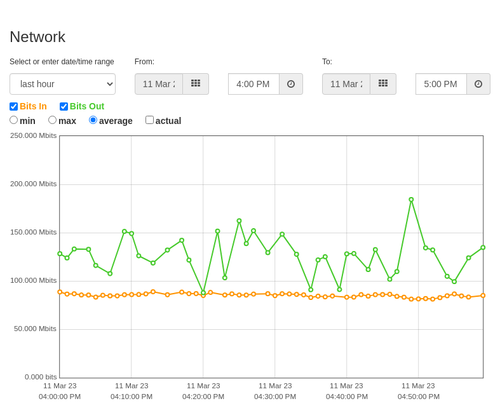Click the To time field 5:00 PM

(x=441, y=84)
